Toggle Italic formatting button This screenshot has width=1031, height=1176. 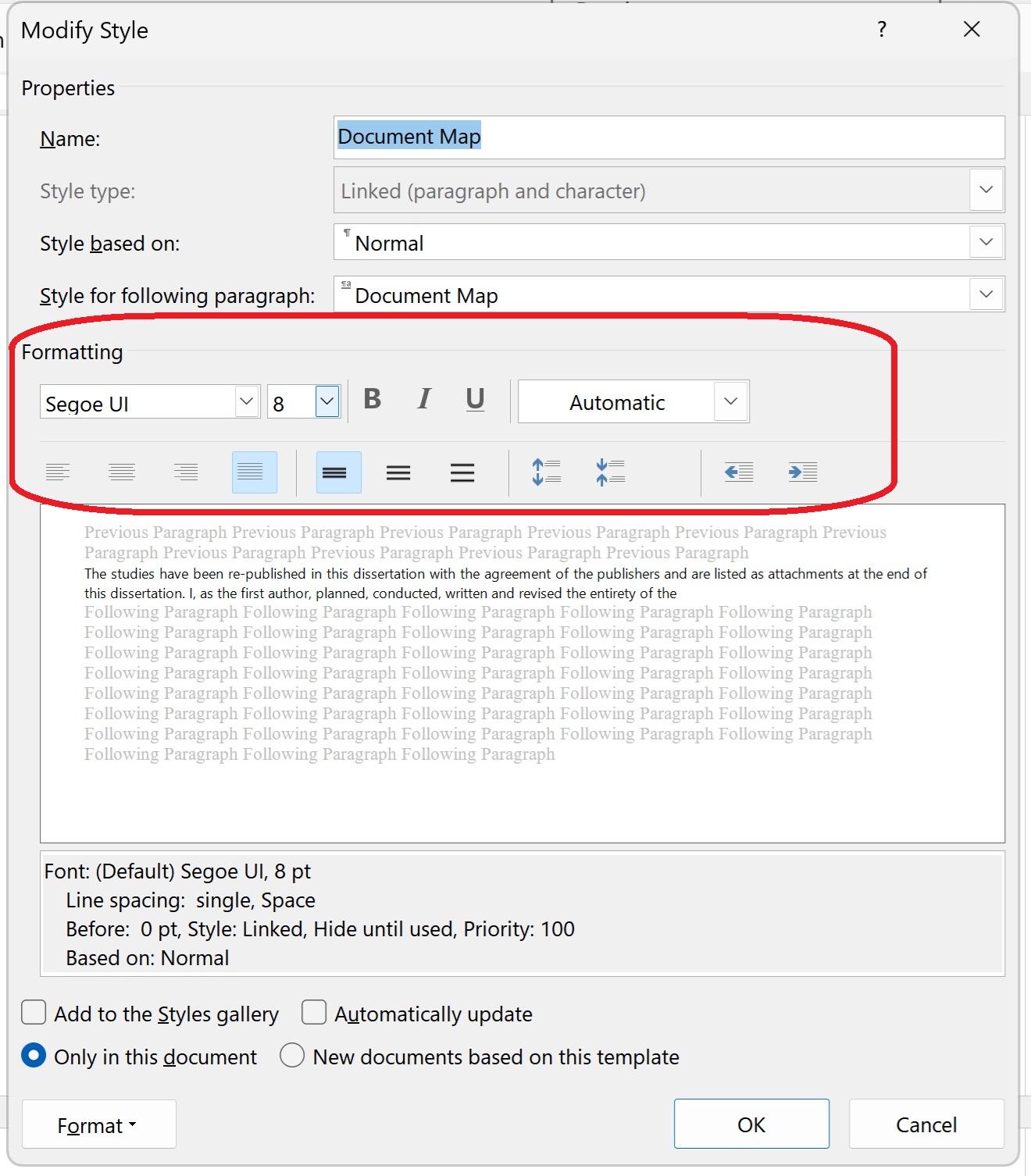423,400
